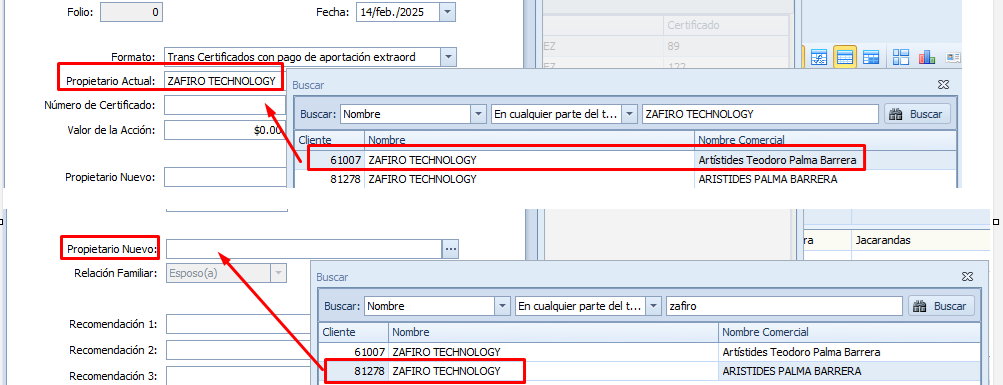
Task: Open the tile layout view icon
Action: [901, 58]
